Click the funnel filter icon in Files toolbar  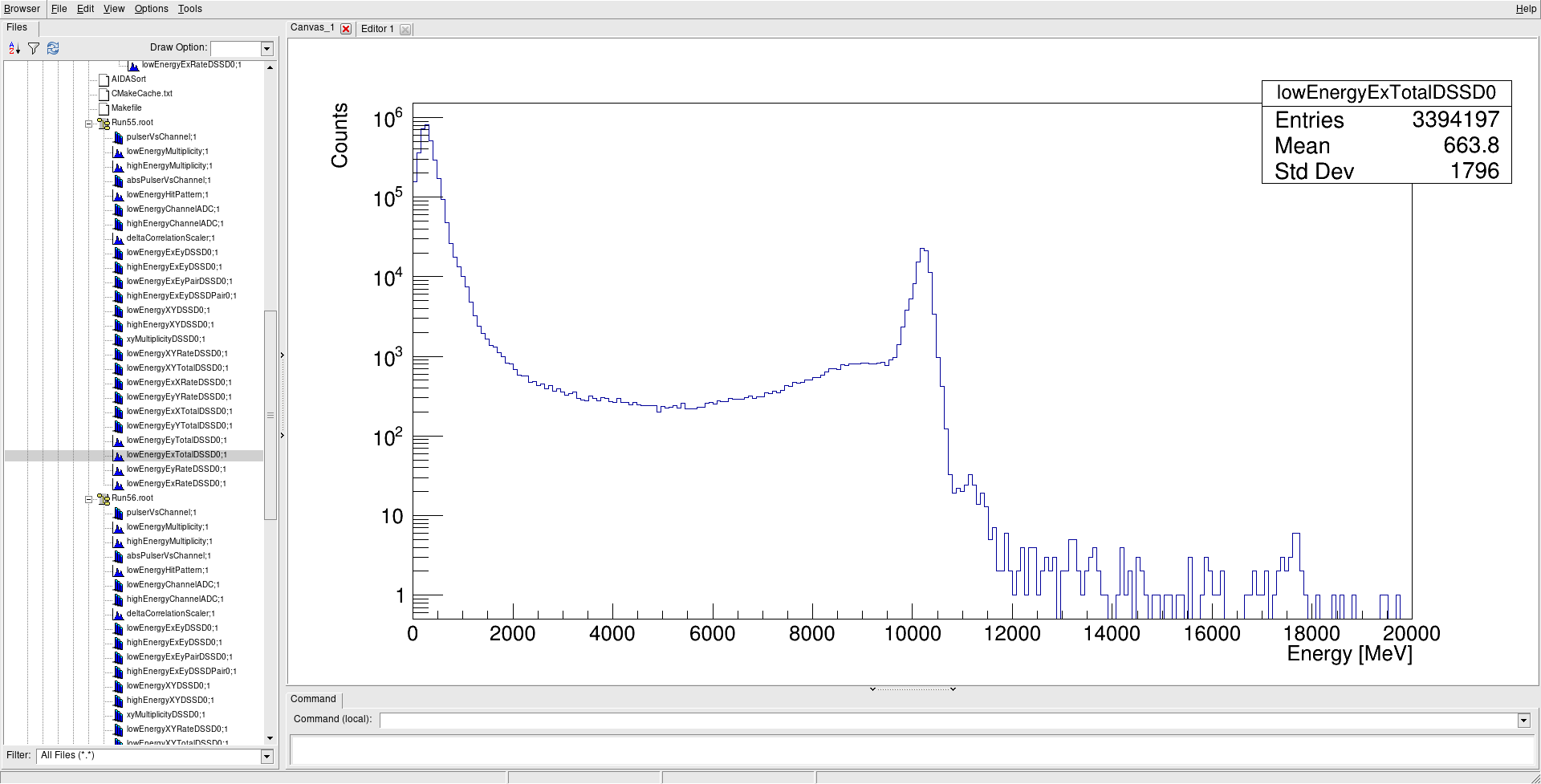[34, 49]
